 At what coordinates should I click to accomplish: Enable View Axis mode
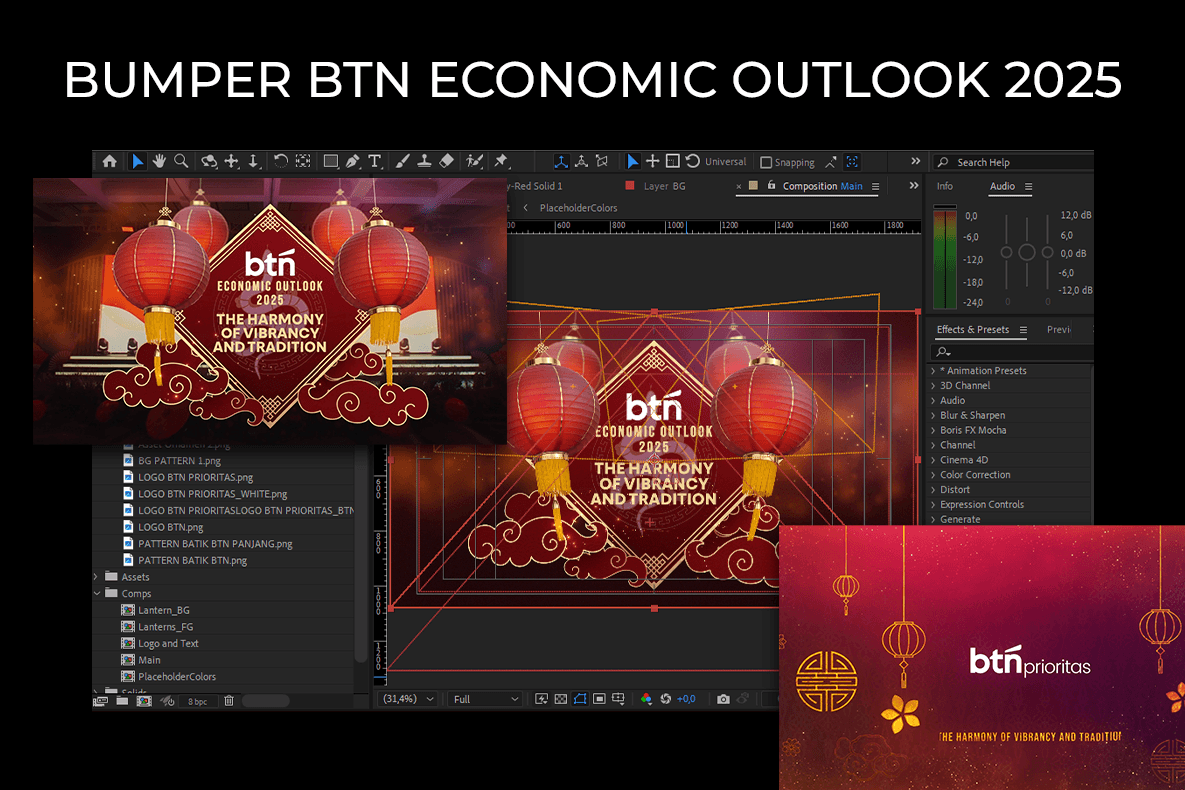coord(602,161)
